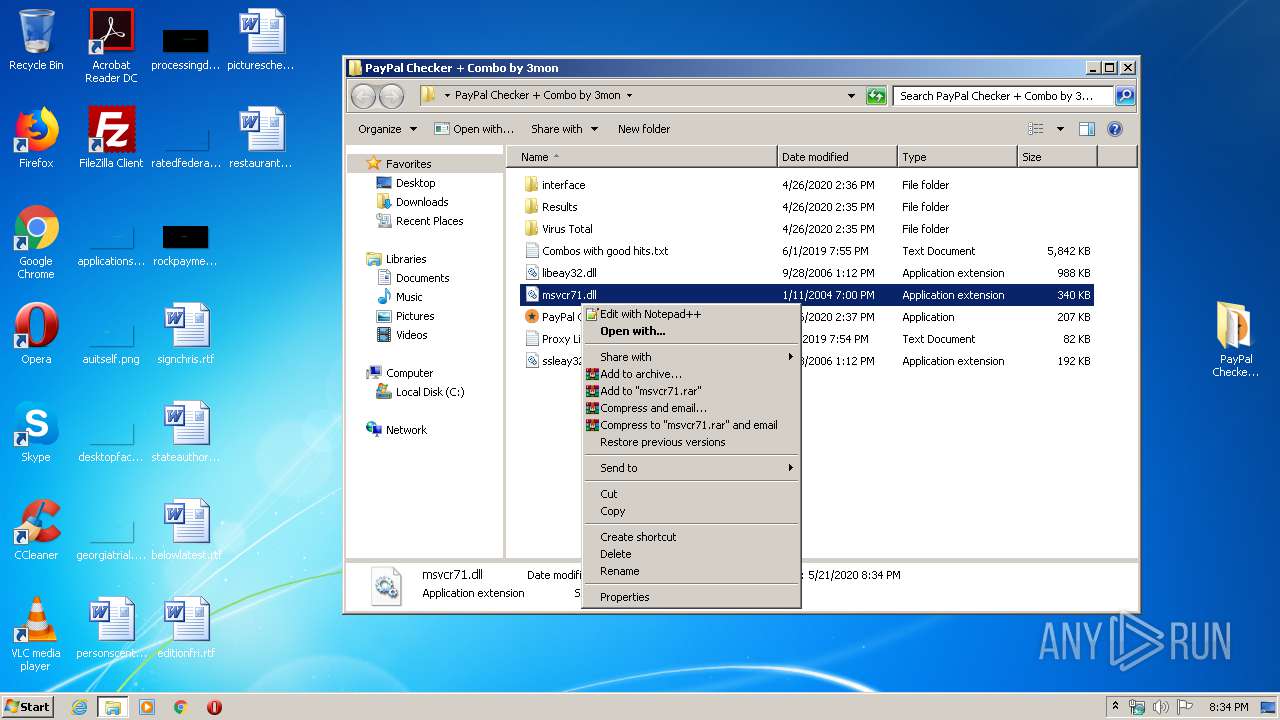Image resolution: width=1280 pixels, height=720 pixels.
Task: Choose Open with... in context menu
Action: pos(691,331)
